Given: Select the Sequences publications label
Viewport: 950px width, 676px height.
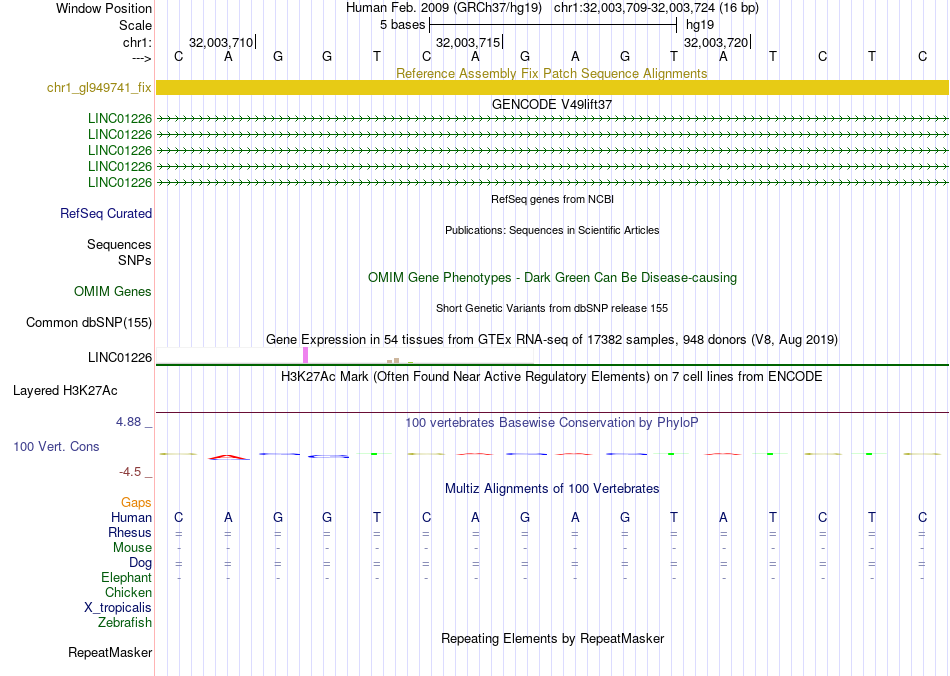Looking at the screenshot, I should tap(119, 244).
